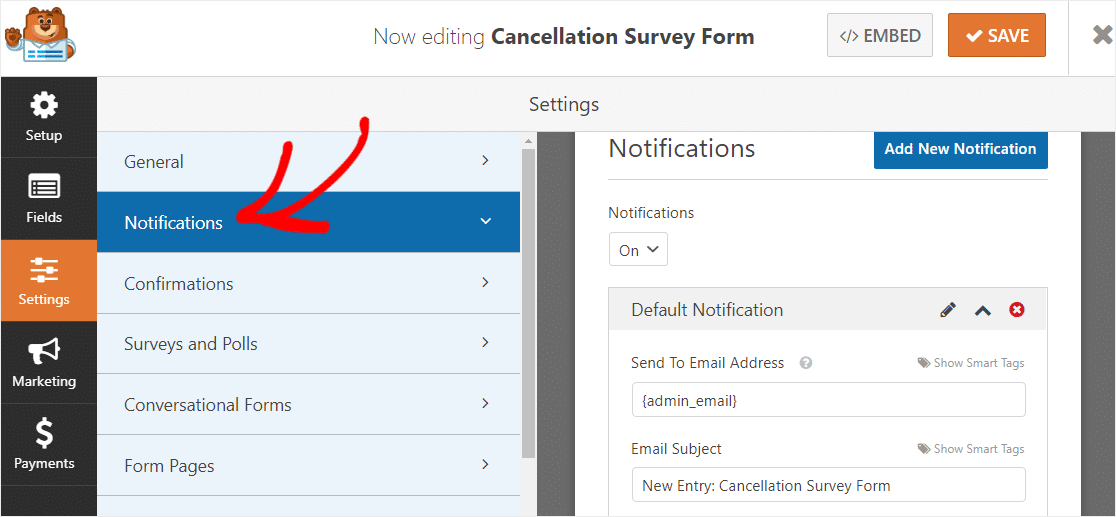Click the Send To Email Address field
1116x517 pixels.
tap(828, 400)
